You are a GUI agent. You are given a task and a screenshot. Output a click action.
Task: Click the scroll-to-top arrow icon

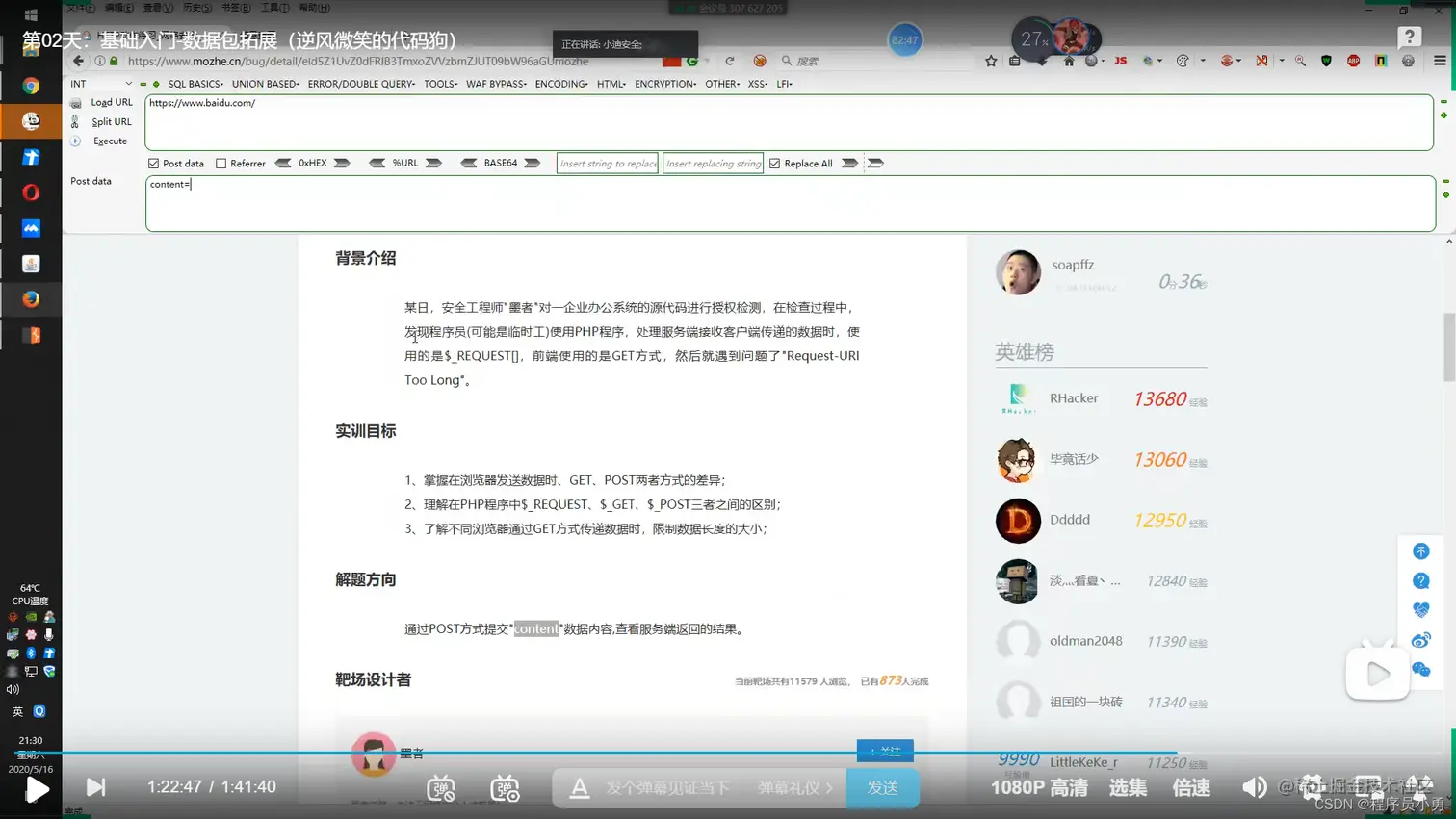tap(1420, 551)
